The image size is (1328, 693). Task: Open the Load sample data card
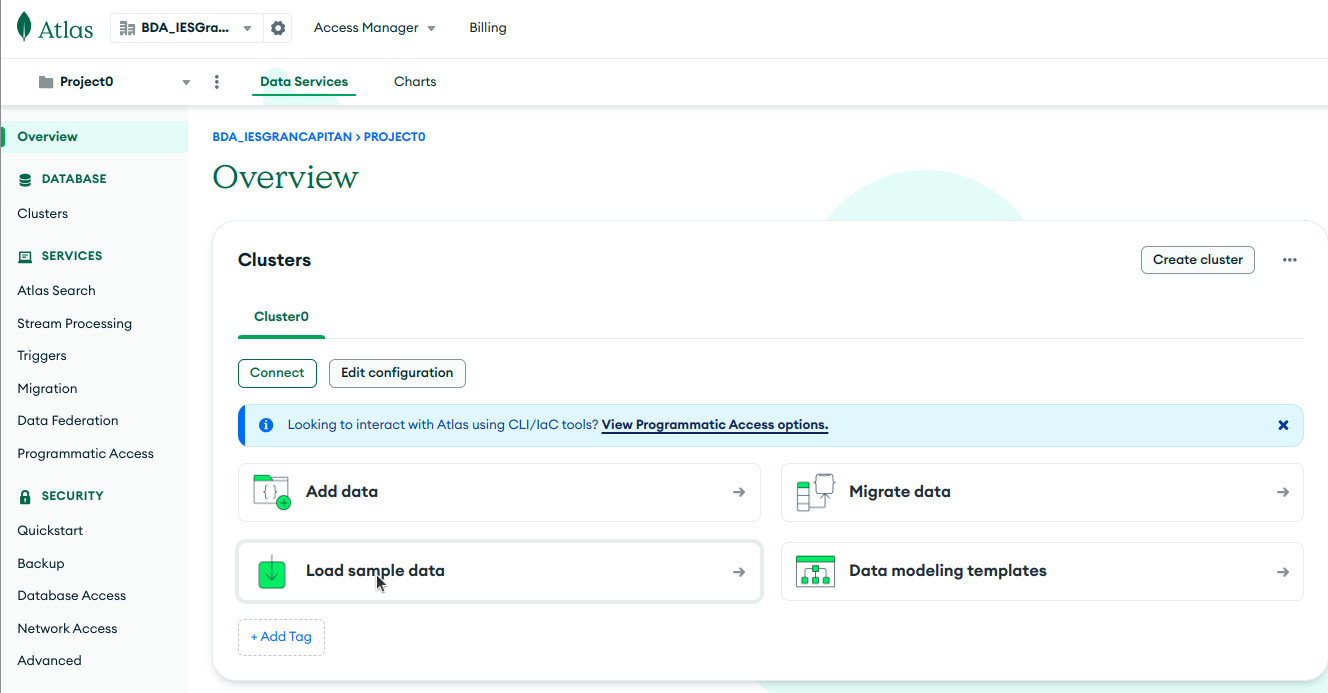(499, 572)
